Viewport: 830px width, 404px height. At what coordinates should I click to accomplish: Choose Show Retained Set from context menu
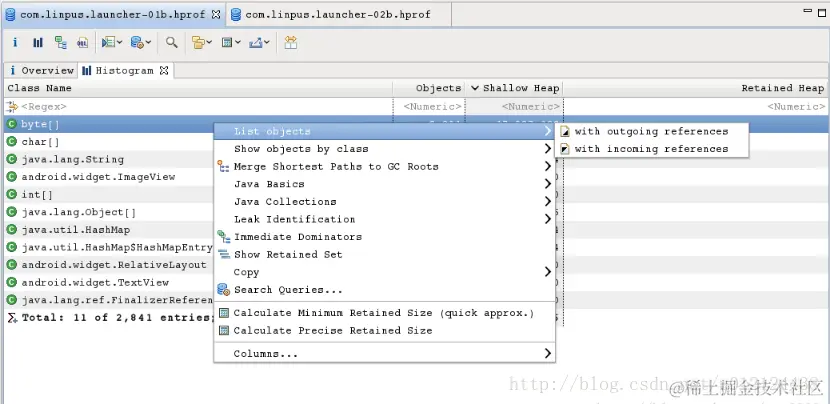click(x=384, y=254)
